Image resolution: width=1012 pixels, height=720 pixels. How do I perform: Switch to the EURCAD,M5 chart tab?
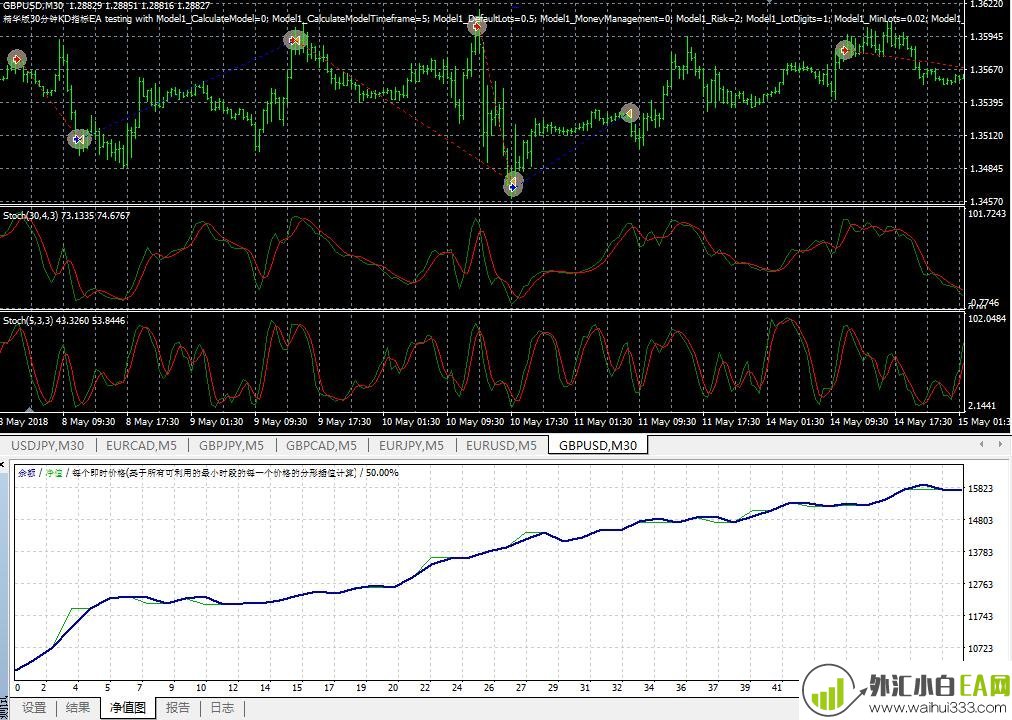point(141,445)
